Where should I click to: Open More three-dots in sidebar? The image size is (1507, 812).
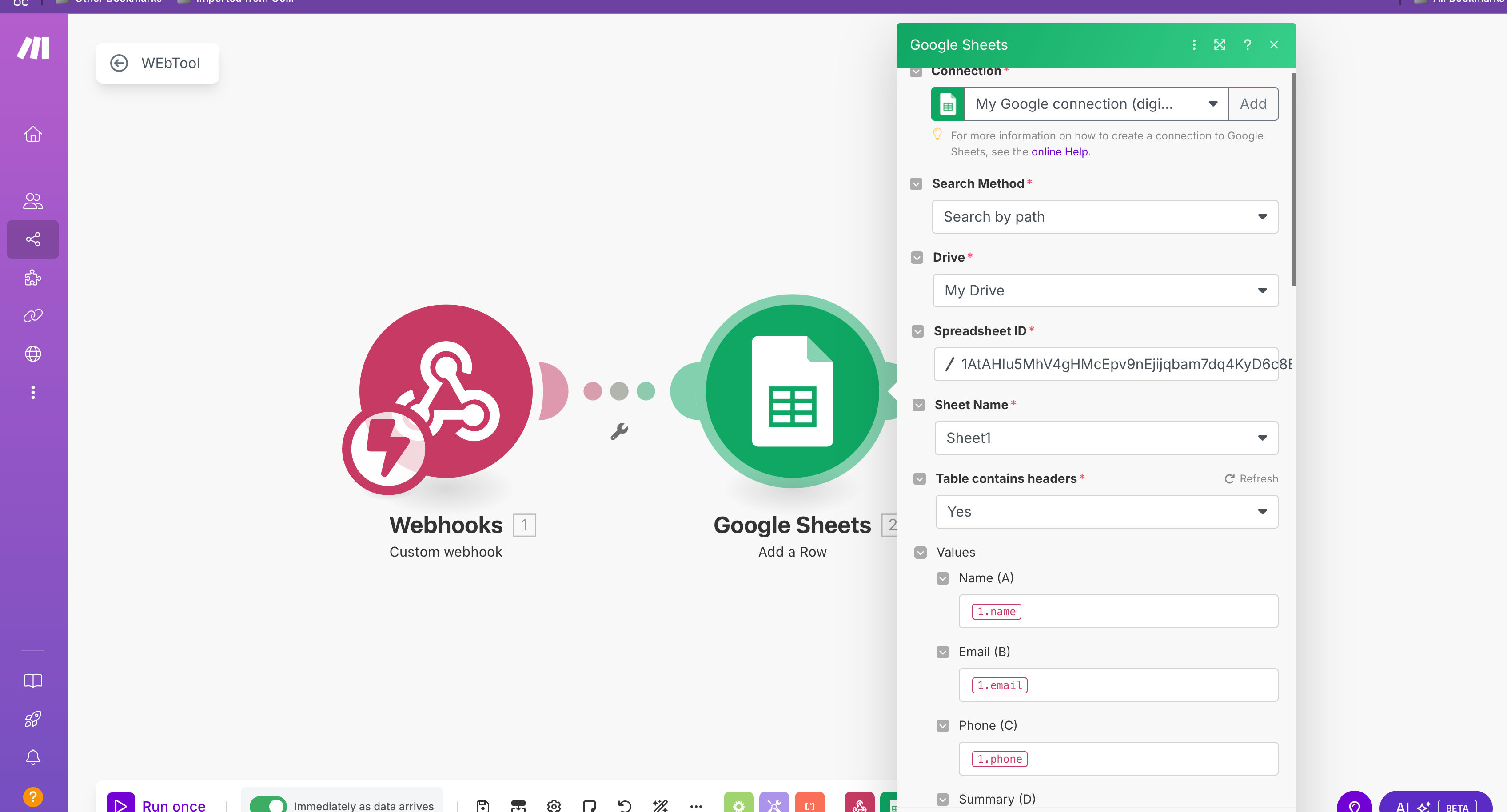click(33, 392)
